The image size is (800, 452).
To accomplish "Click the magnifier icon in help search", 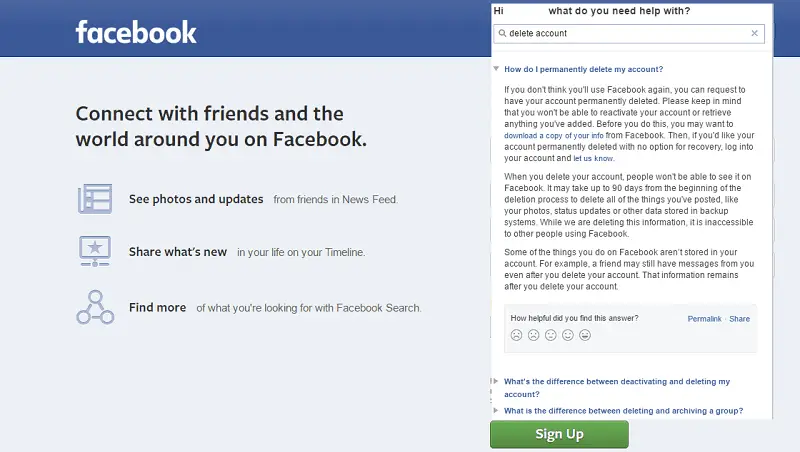I will click(x=503, y=33).
